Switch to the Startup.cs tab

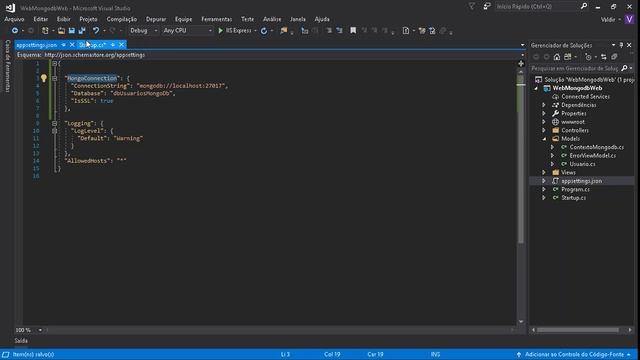point(92,45)
